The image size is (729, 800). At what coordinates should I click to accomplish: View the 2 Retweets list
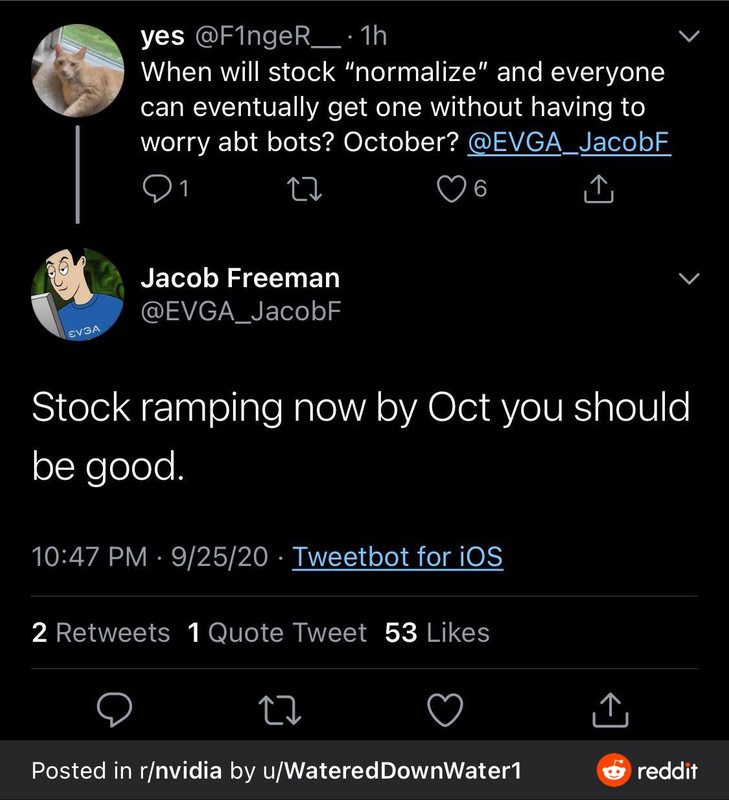click(x=101, y=633)
